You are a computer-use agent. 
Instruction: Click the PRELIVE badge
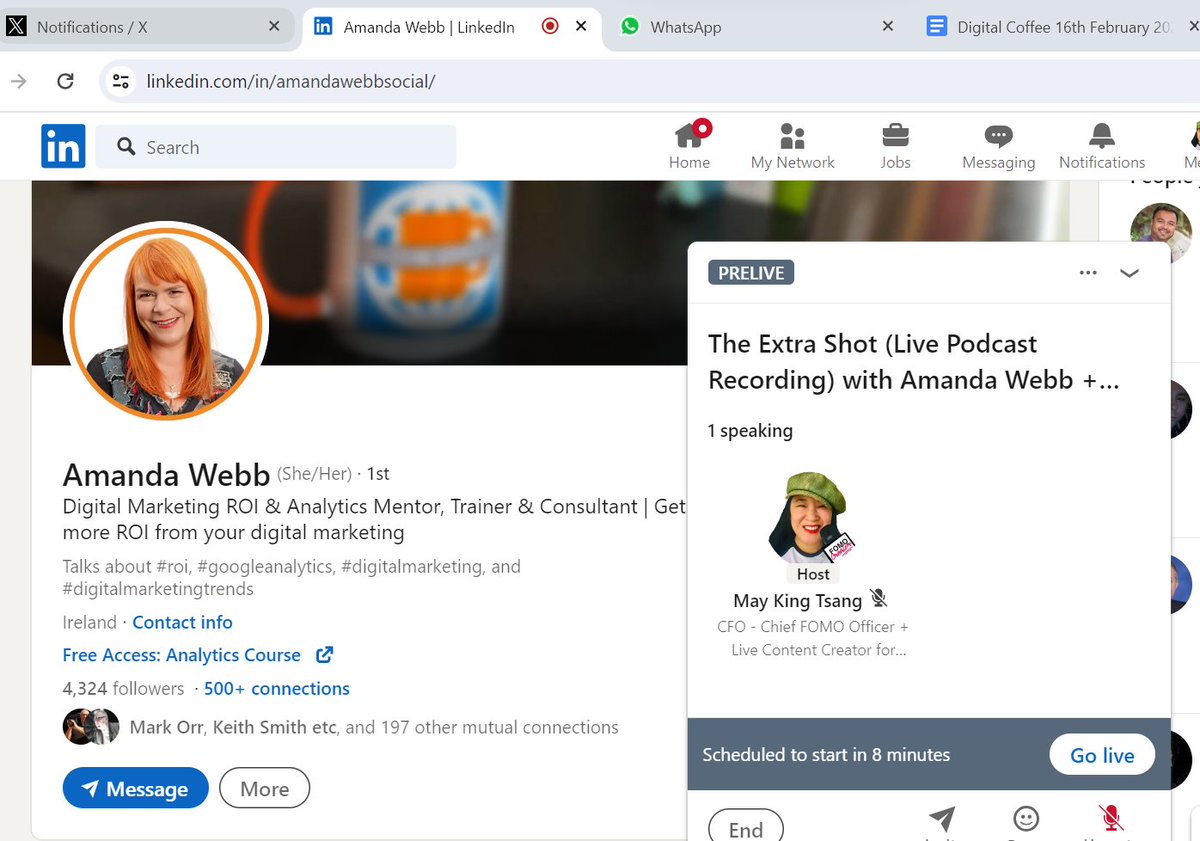(751, 273)
